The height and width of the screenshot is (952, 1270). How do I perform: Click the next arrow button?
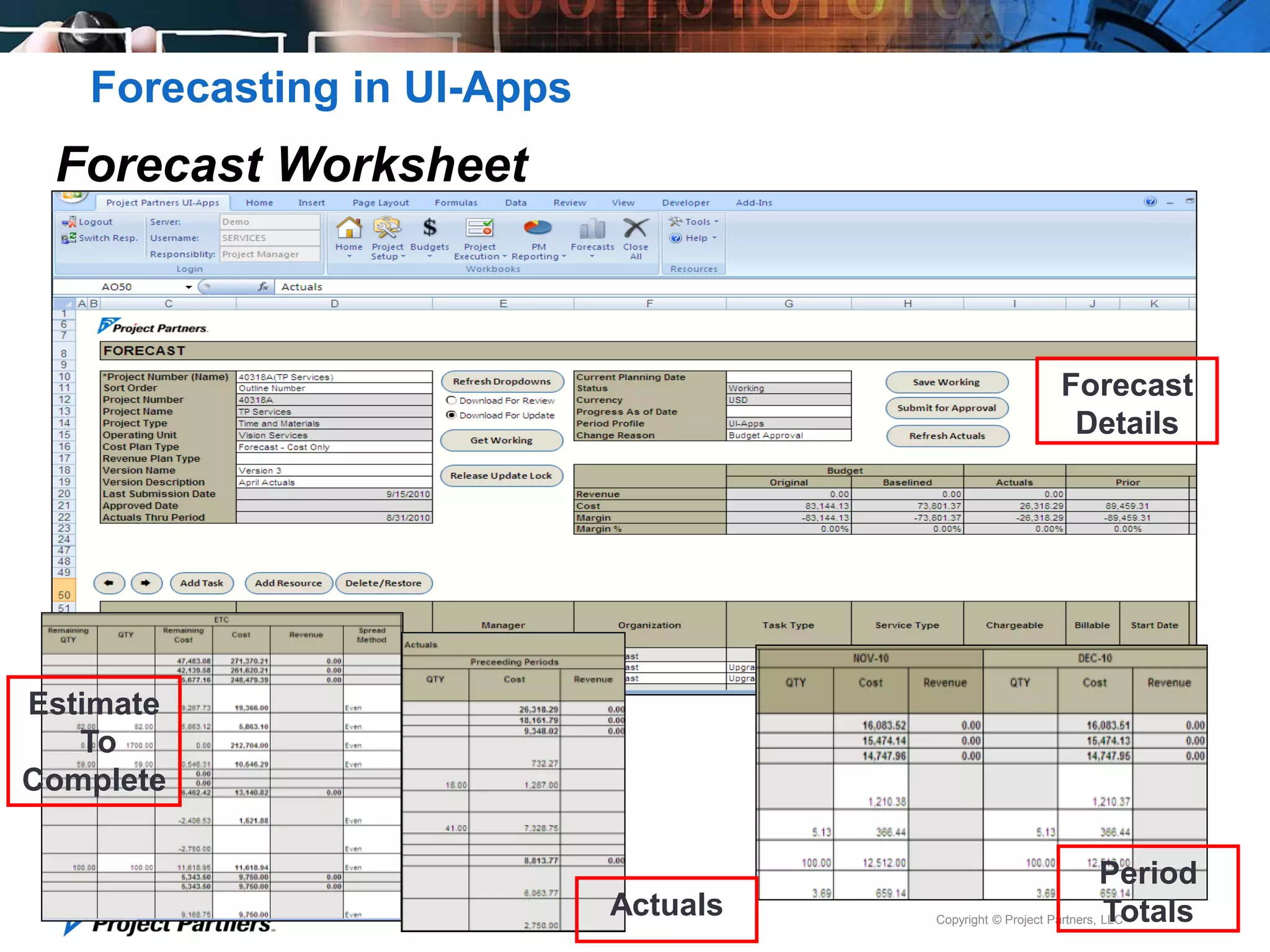click(146, 583)
